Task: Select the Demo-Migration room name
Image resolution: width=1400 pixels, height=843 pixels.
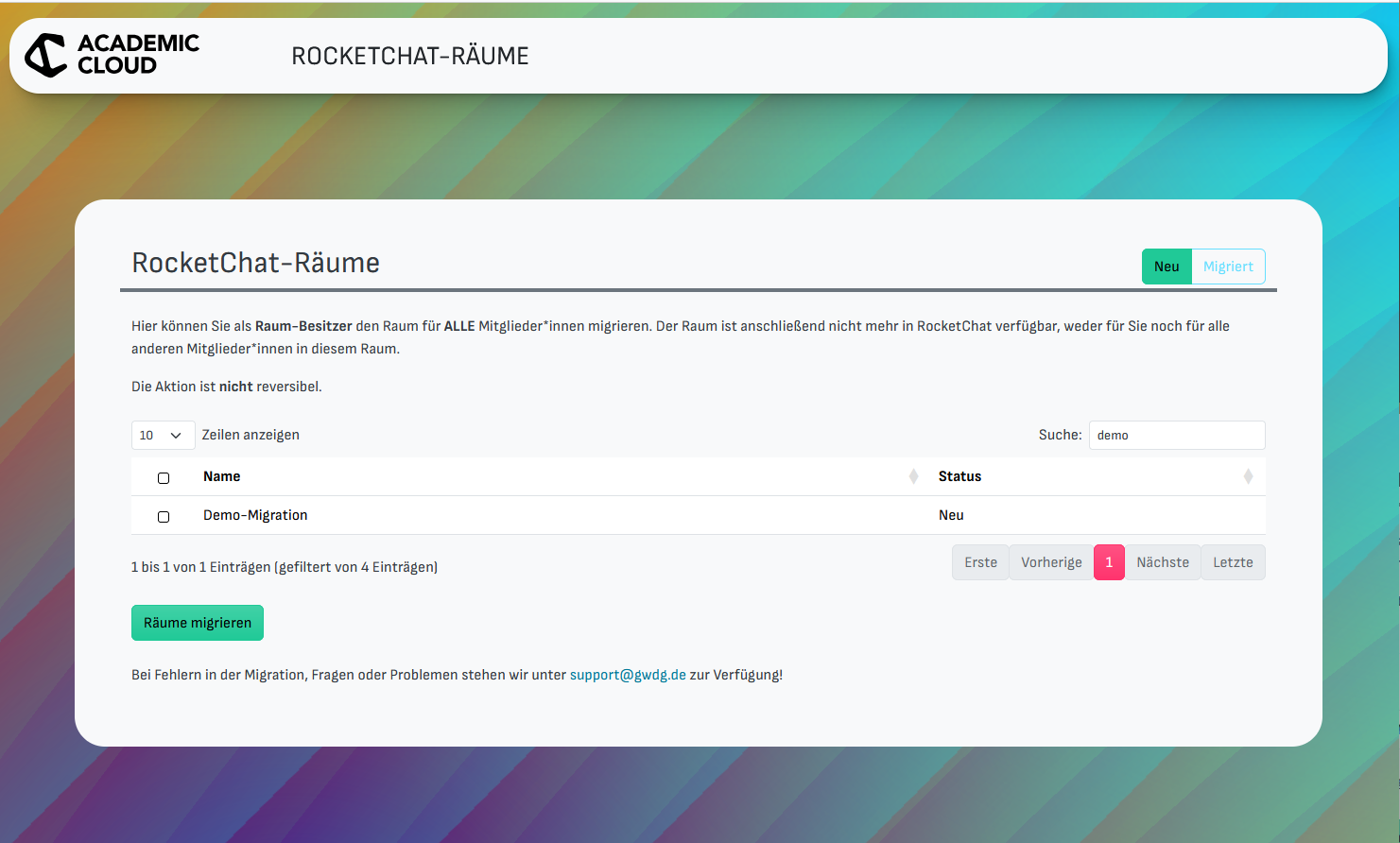Action: (255, 515)
